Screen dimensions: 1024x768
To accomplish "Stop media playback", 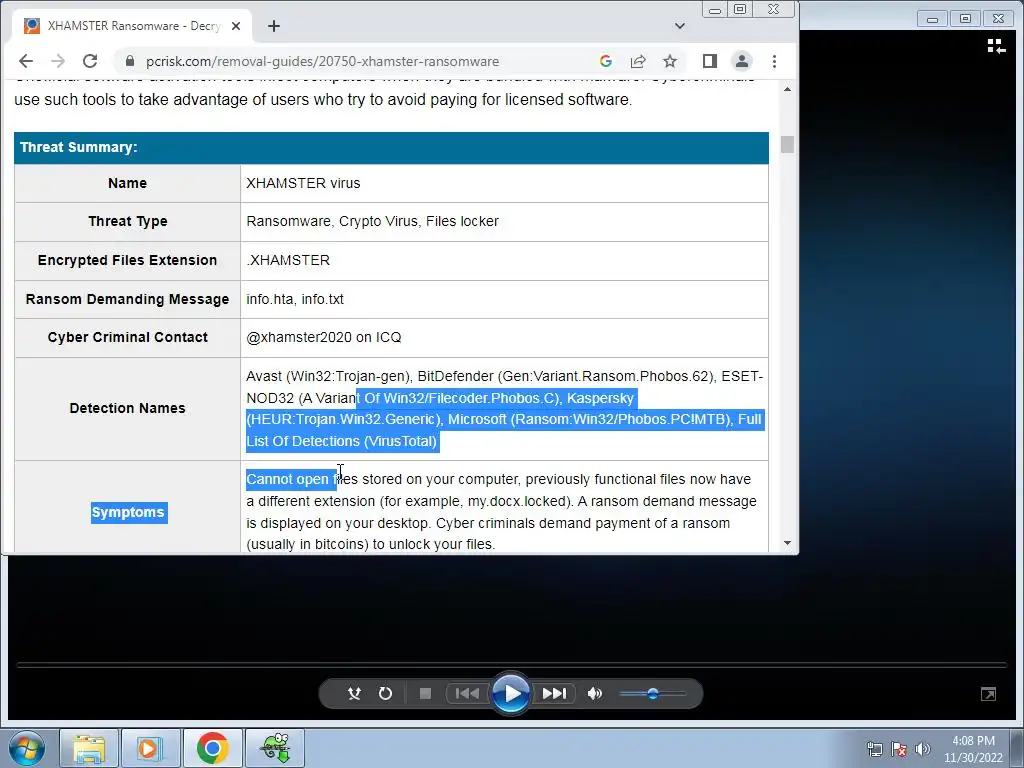I will [425, 694].
